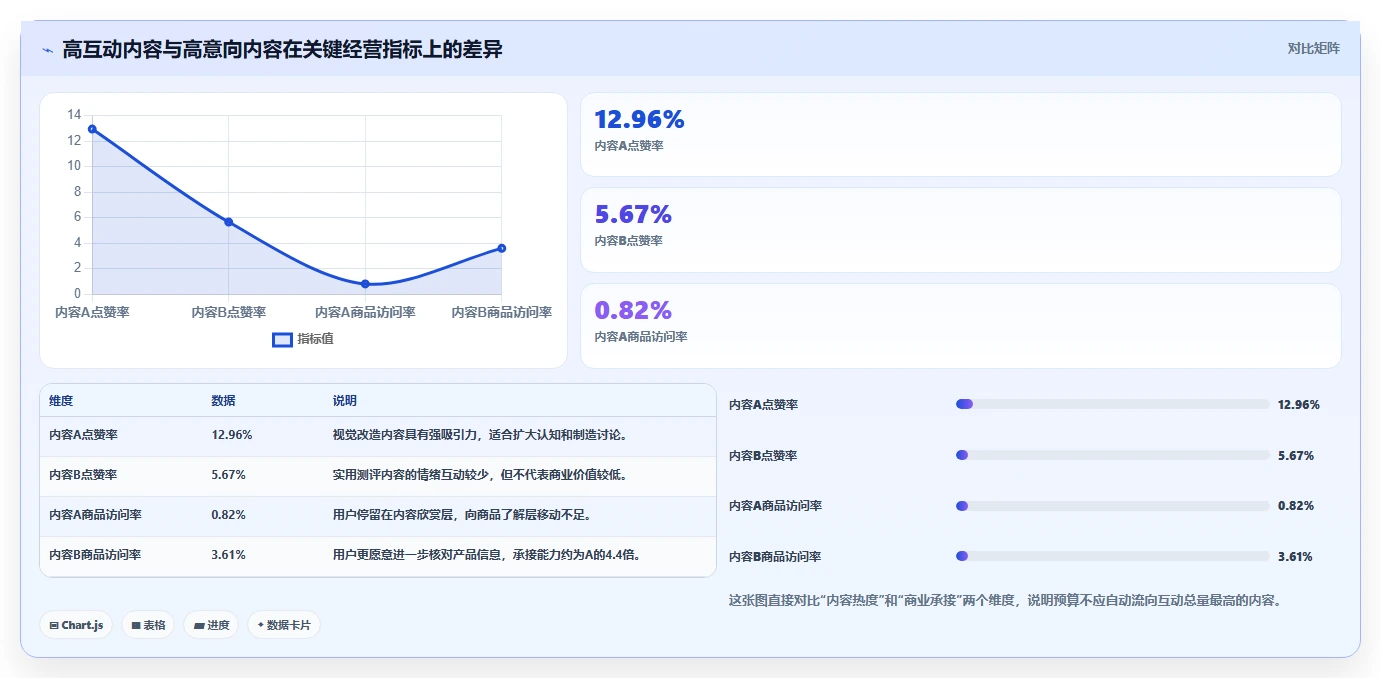Click the 0.82% stat card
1381x678 pixels.
[x=960, y=326]
